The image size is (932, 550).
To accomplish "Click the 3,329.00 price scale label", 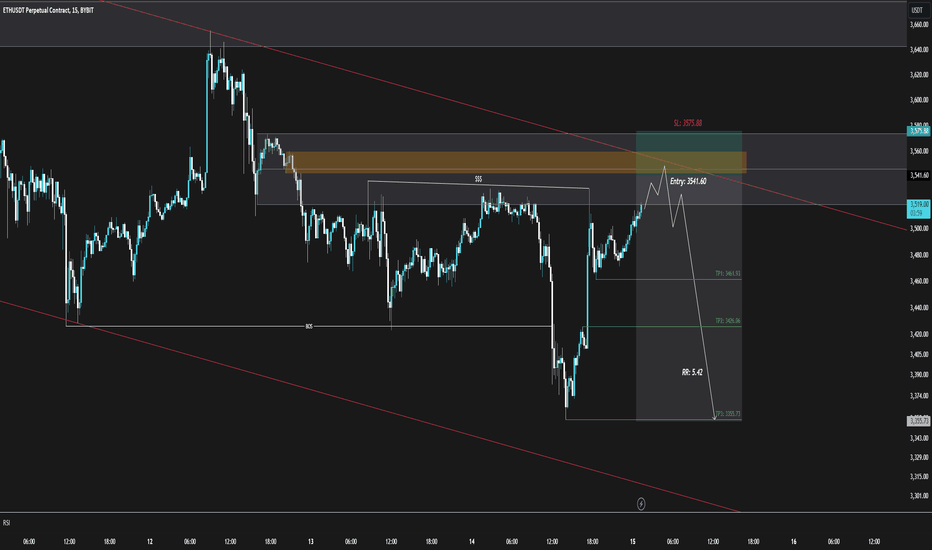I will coord(919,457).
